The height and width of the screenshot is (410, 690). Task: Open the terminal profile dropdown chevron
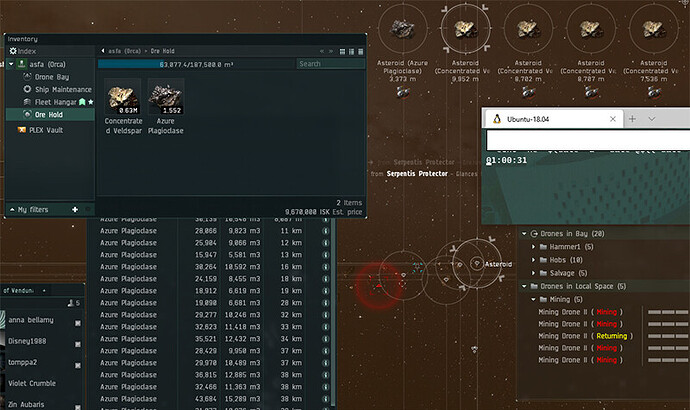pyautogui.click(x=652, y=119)
